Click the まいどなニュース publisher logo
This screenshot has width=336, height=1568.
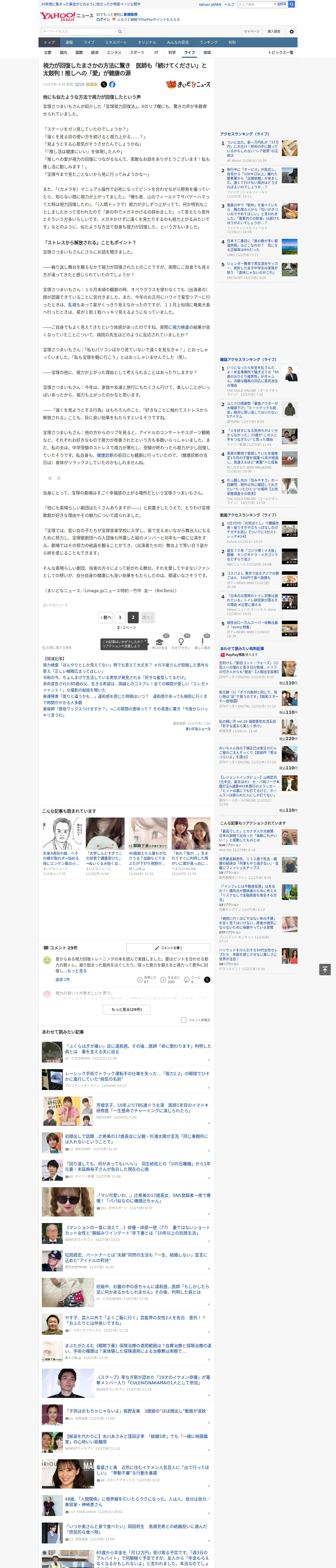click(188, 85)
